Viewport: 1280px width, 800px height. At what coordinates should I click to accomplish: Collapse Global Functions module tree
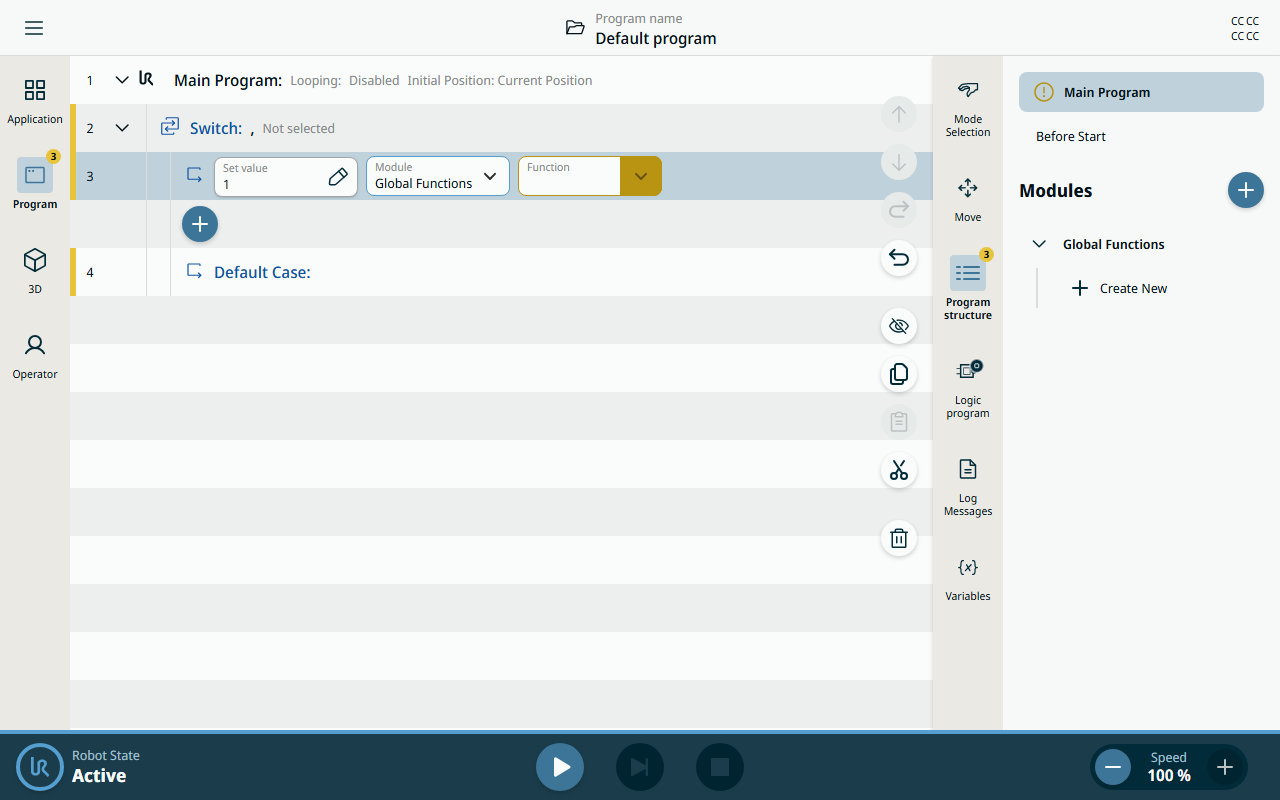(1039, 244)
